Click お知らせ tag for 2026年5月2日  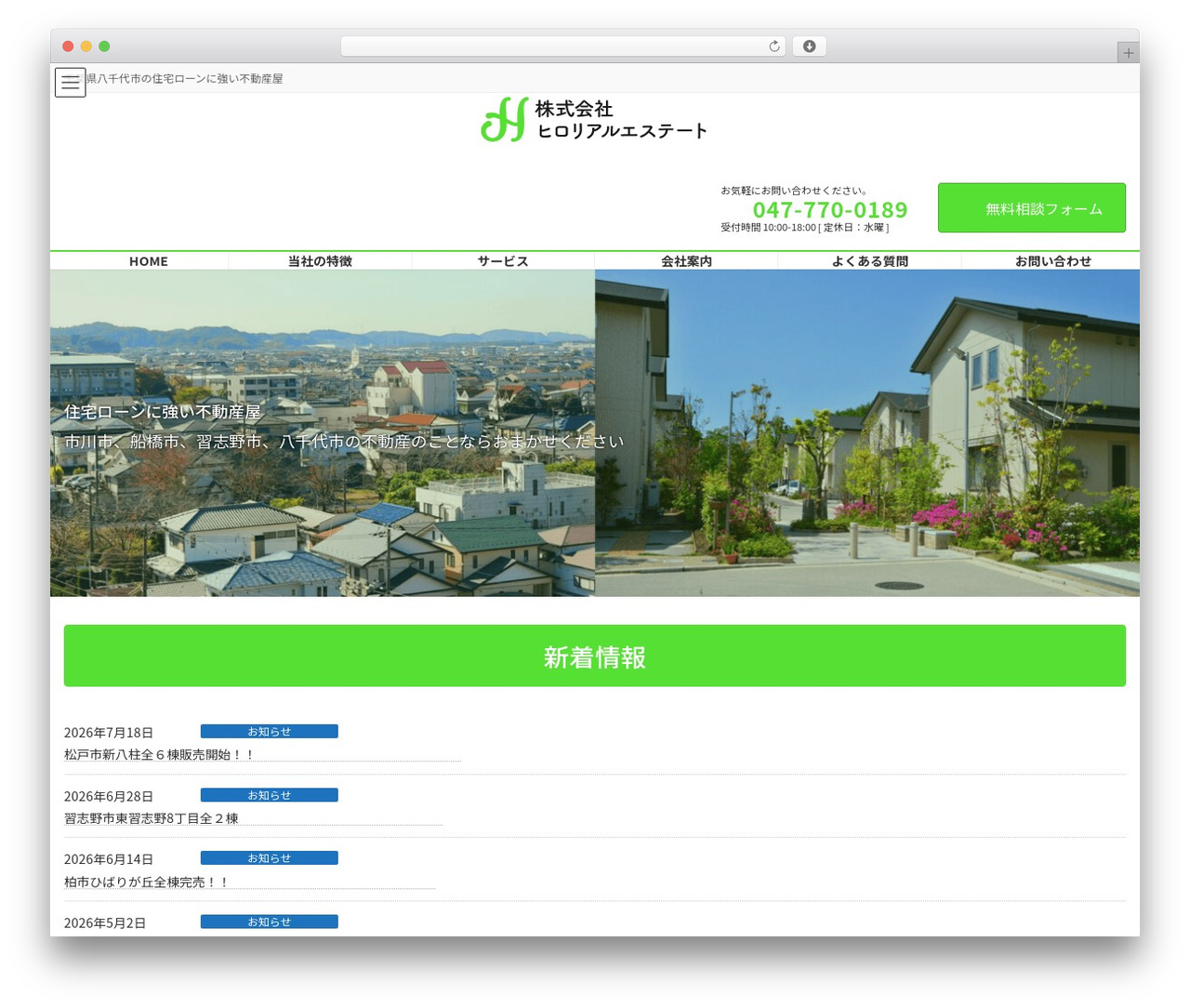[270, 922]
